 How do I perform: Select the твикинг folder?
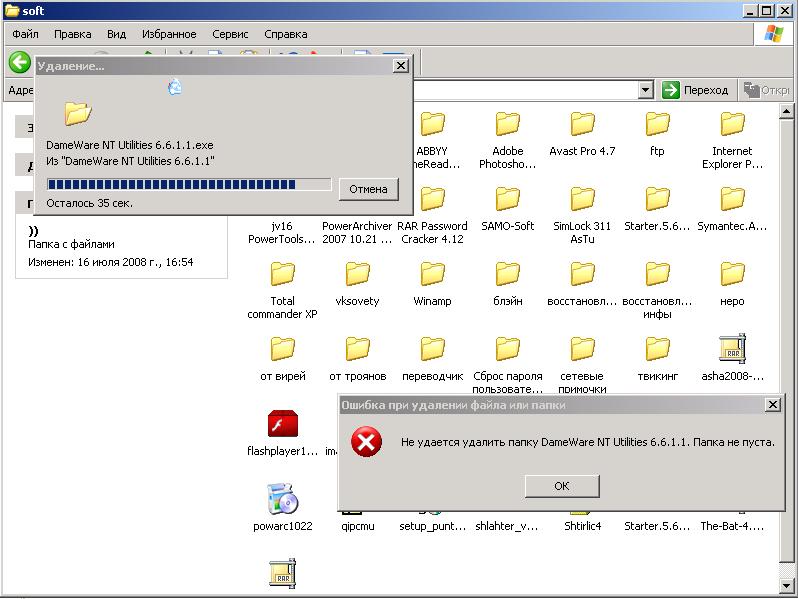coord(657,349)
